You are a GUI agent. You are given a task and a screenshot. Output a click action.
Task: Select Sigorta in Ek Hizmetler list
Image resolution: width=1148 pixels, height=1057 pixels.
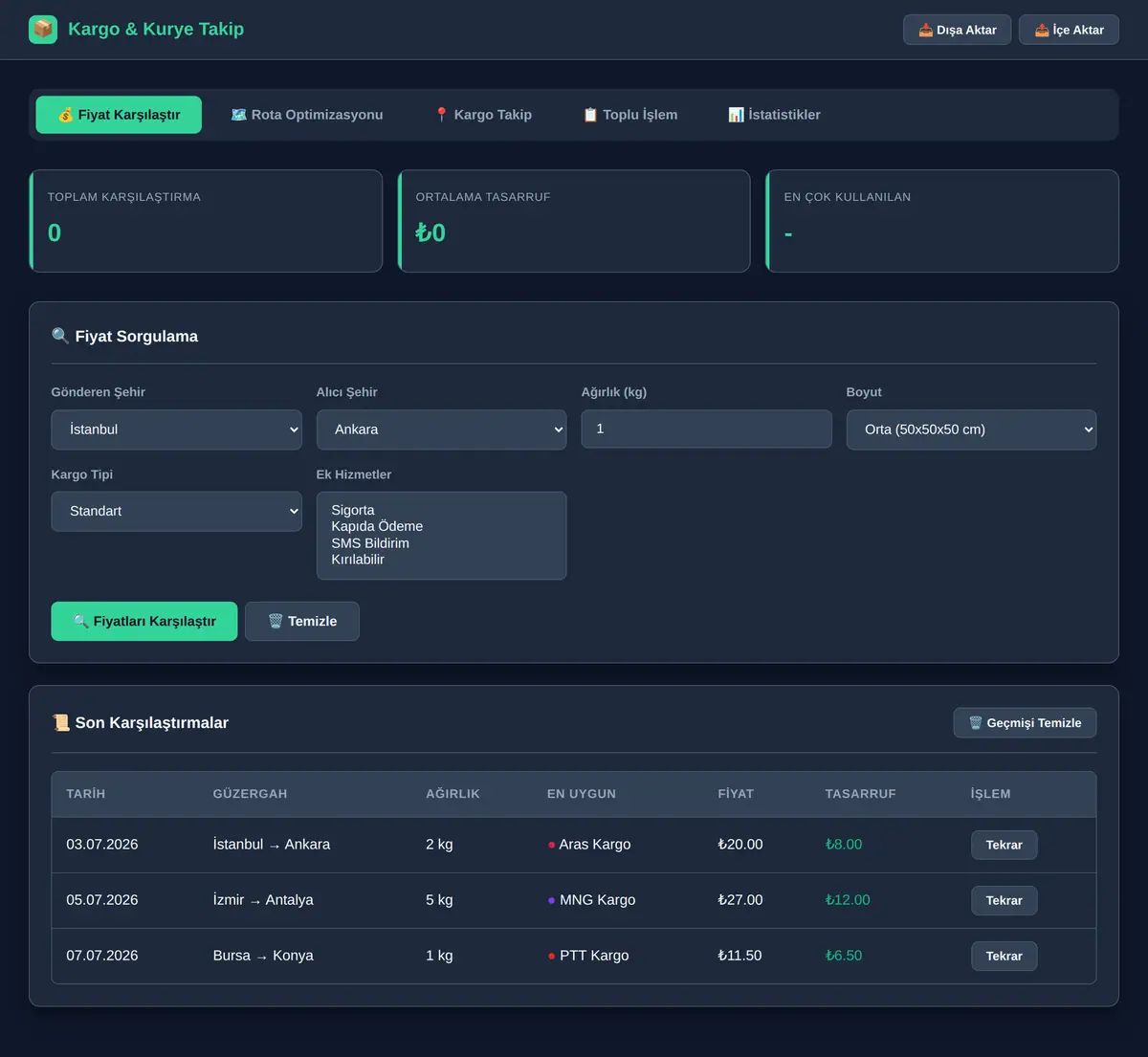click(x=353, y=510)
